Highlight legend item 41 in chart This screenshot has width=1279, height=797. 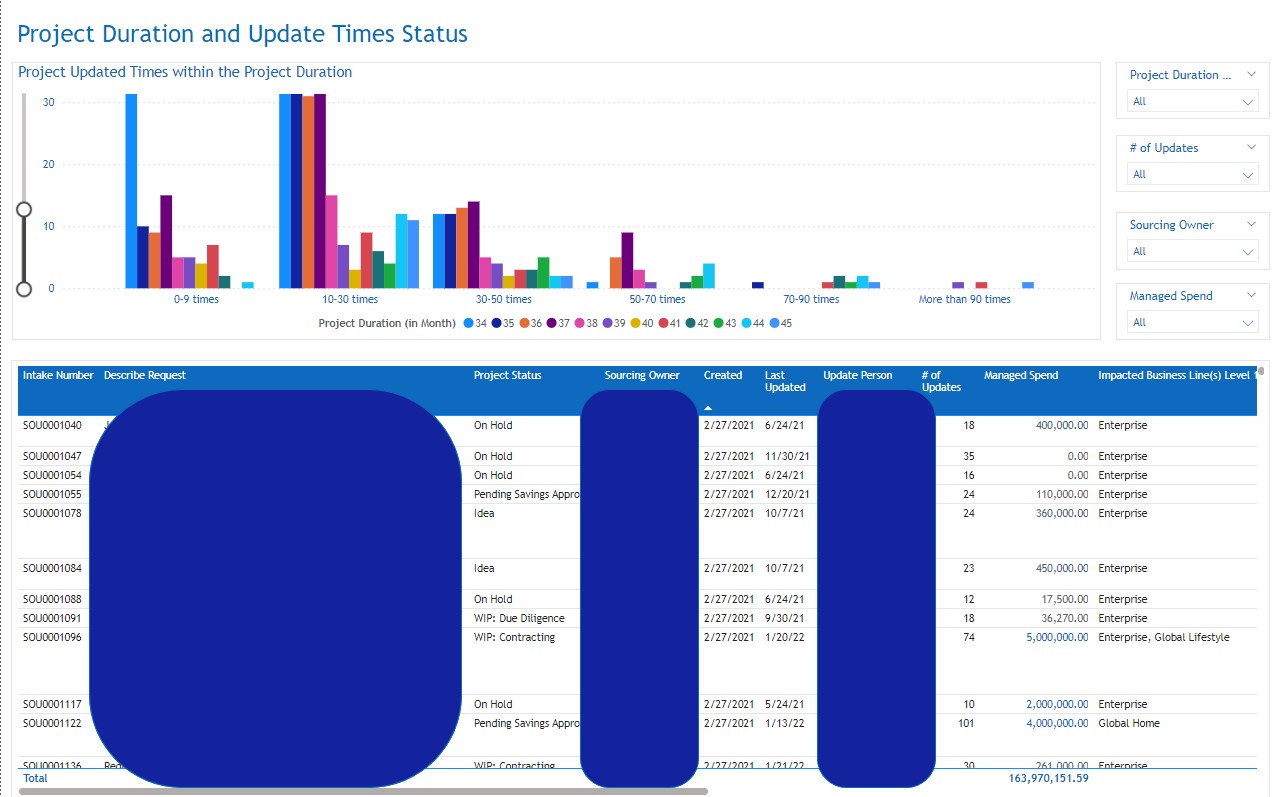pos(663,324)
